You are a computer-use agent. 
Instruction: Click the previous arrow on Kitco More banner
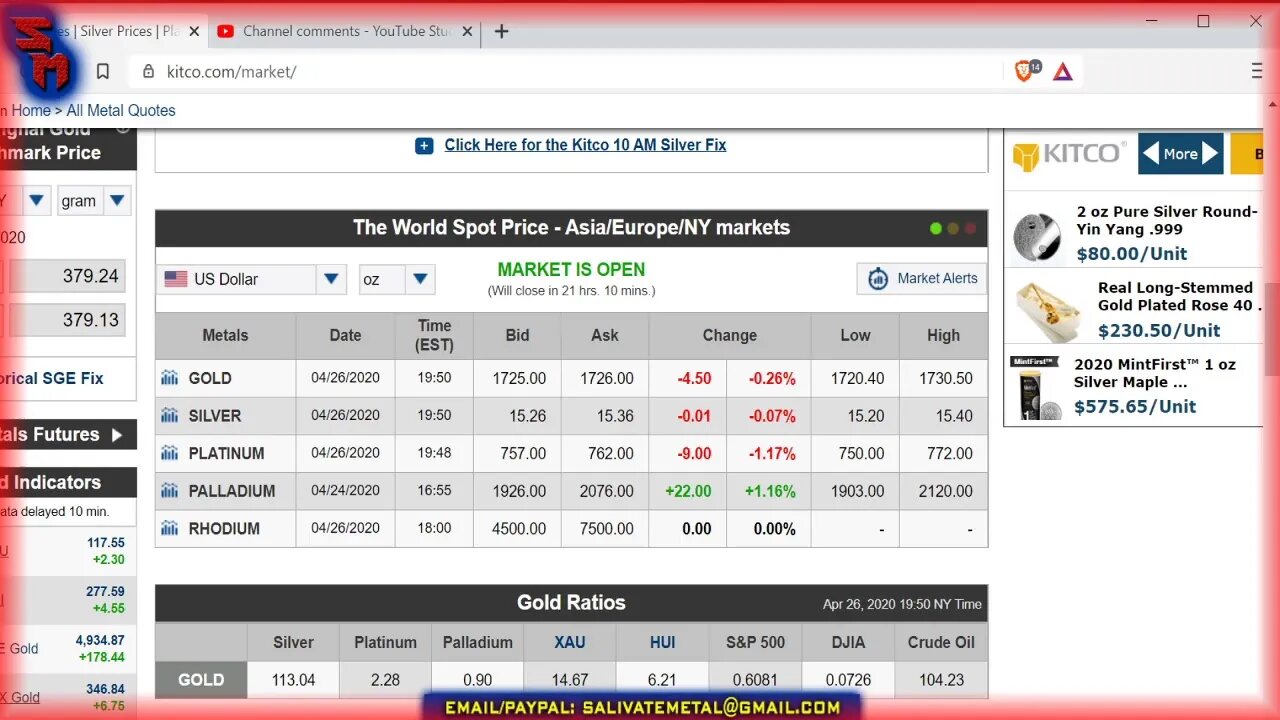1150,154
